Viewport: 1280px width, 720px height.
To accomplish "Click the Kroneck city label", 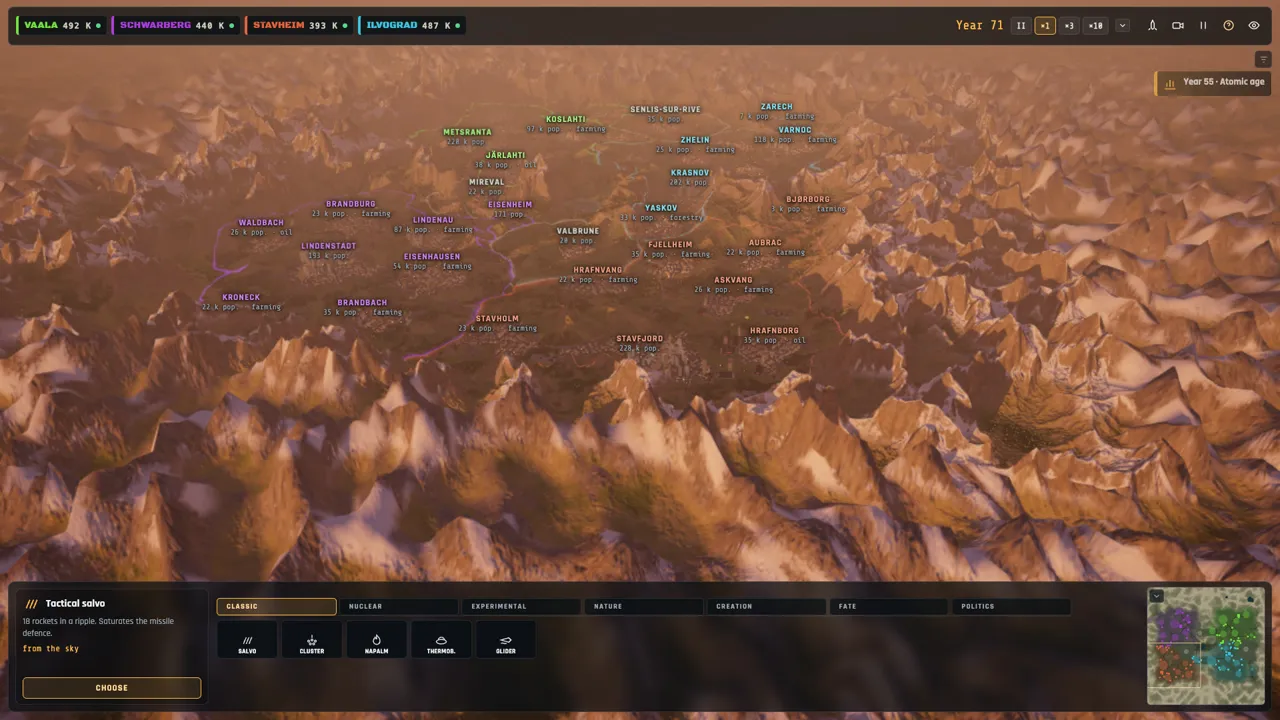I will point(241,297).
